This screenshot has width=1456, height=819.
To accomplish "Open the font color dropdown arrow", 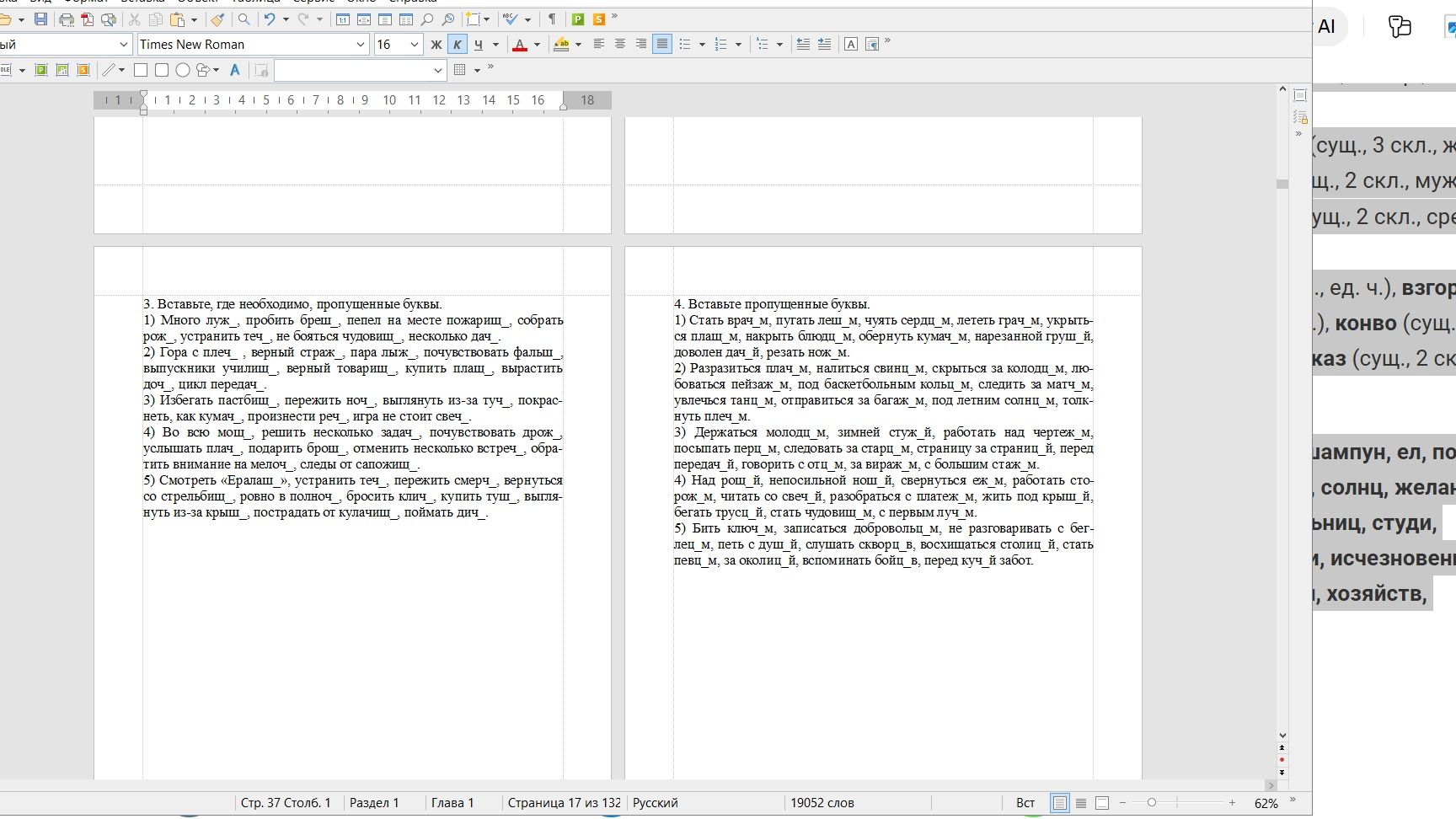I will 536,45.
